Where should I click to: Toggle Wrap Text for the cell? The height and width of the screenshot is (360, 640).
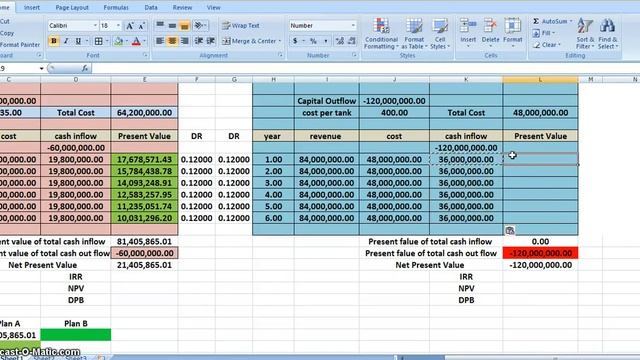[x=241, y=25]
